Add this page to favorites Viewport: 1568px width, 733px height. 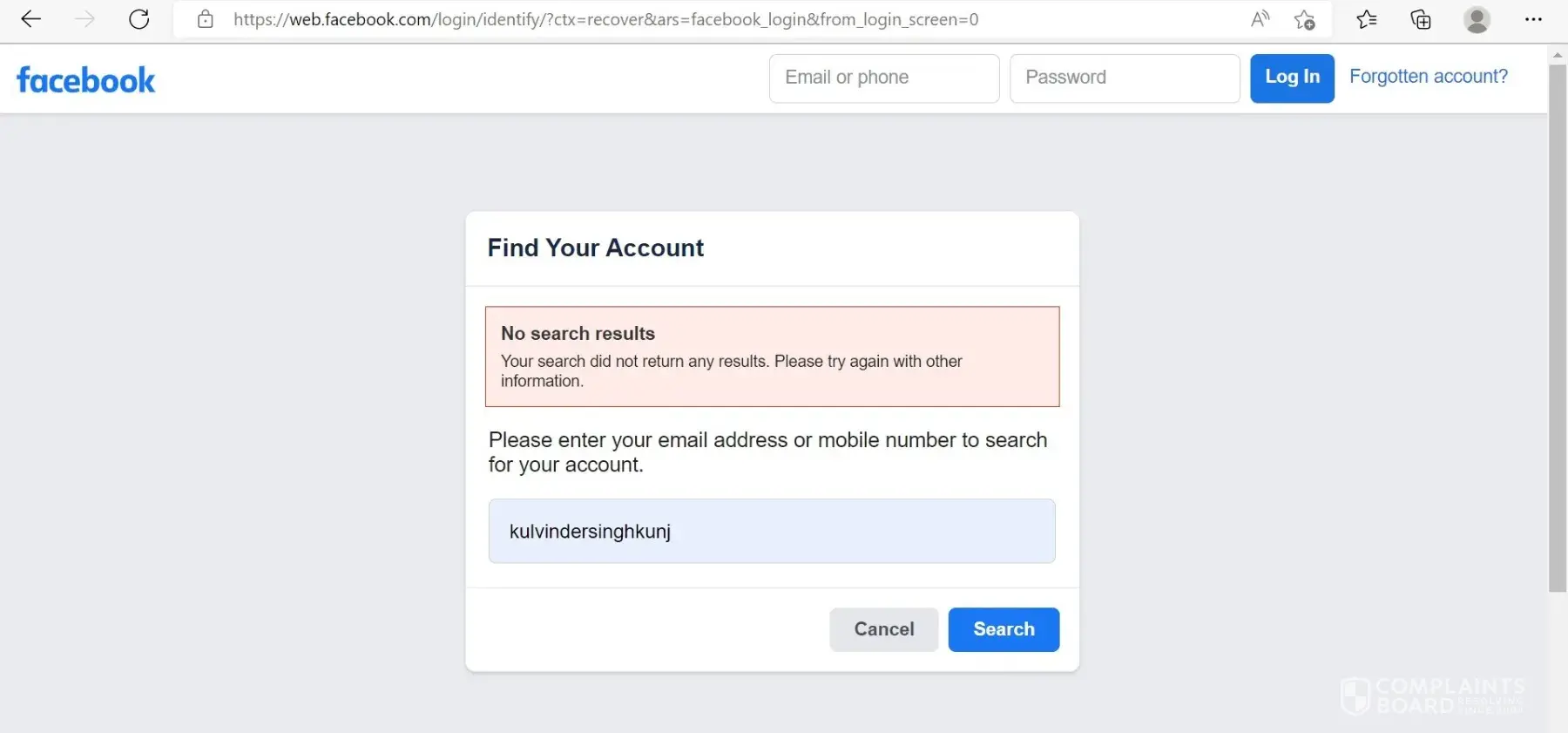click(x=1304, y=19)
